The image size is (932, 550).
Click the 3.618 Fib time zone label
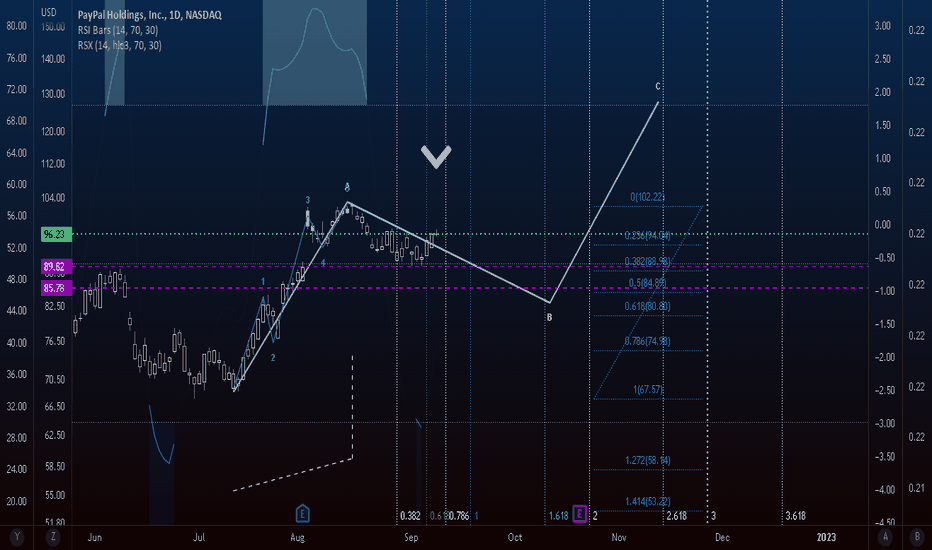[x=795, y=516]
